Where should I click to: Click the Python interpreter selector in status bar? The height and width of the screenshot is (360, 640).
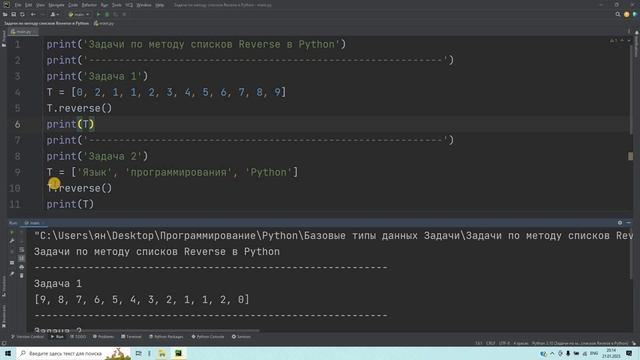coord(580,343)
